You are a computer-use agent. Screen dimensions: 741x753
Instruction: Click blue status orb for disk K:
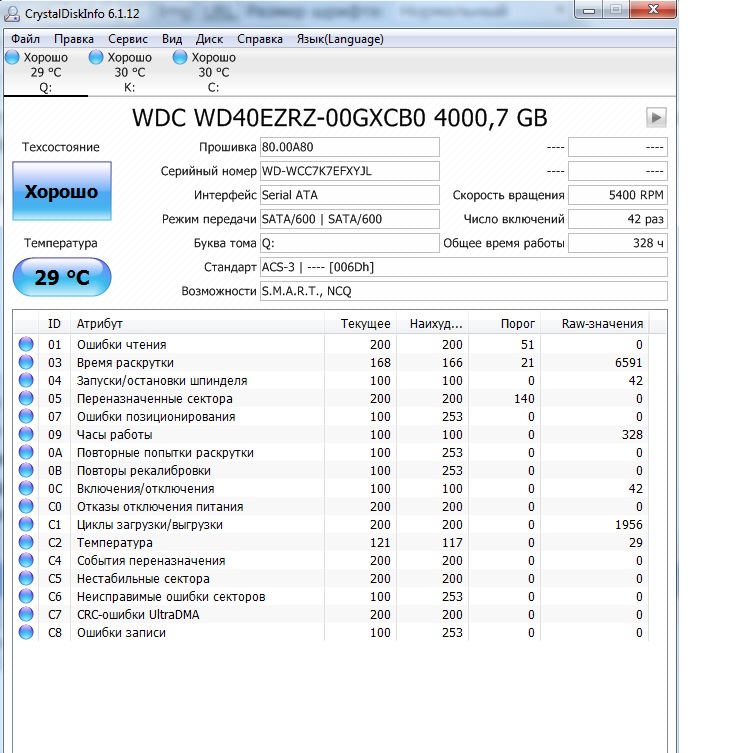[x=96, y=57]
